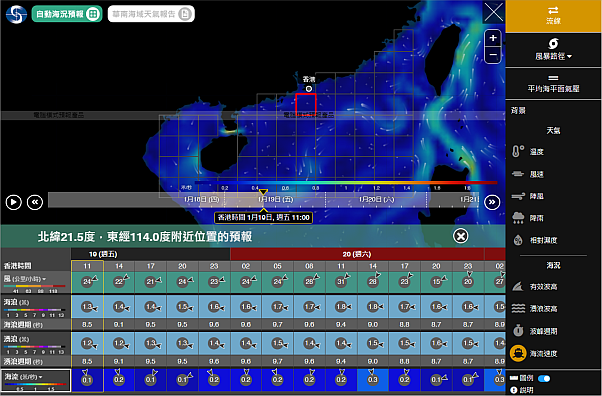The height and width of the screenshot is (396, 602).
Task: Select the 有效波高 significant wave height layer
Action: pos(534,287)
